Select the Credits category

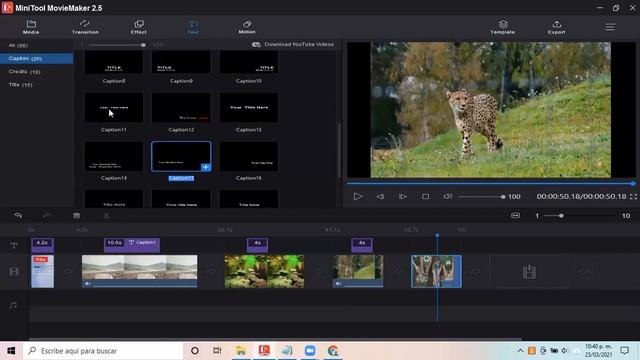coord(24,71)
